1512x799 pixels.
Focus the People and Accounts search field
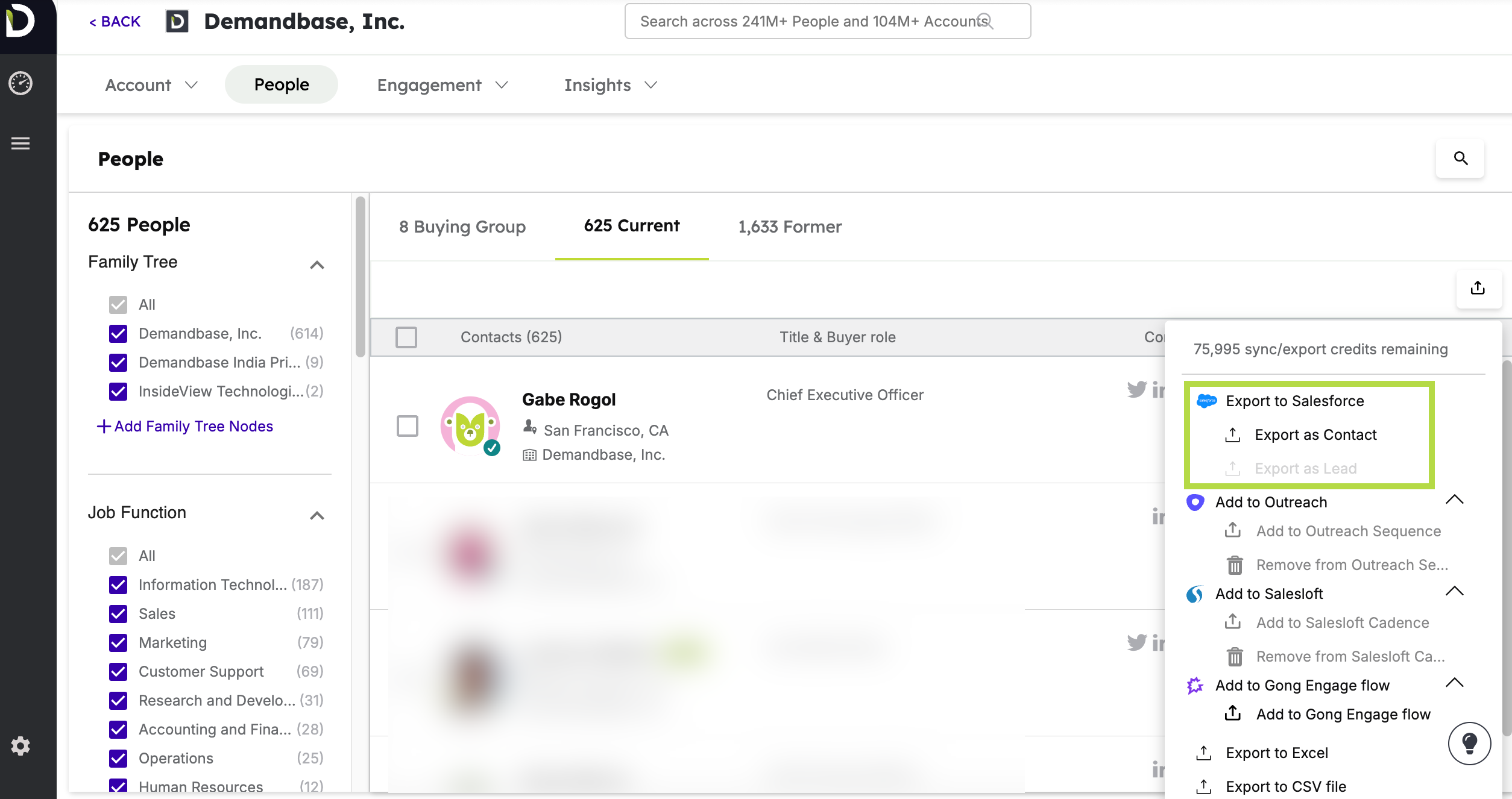[x=808, y=22]
